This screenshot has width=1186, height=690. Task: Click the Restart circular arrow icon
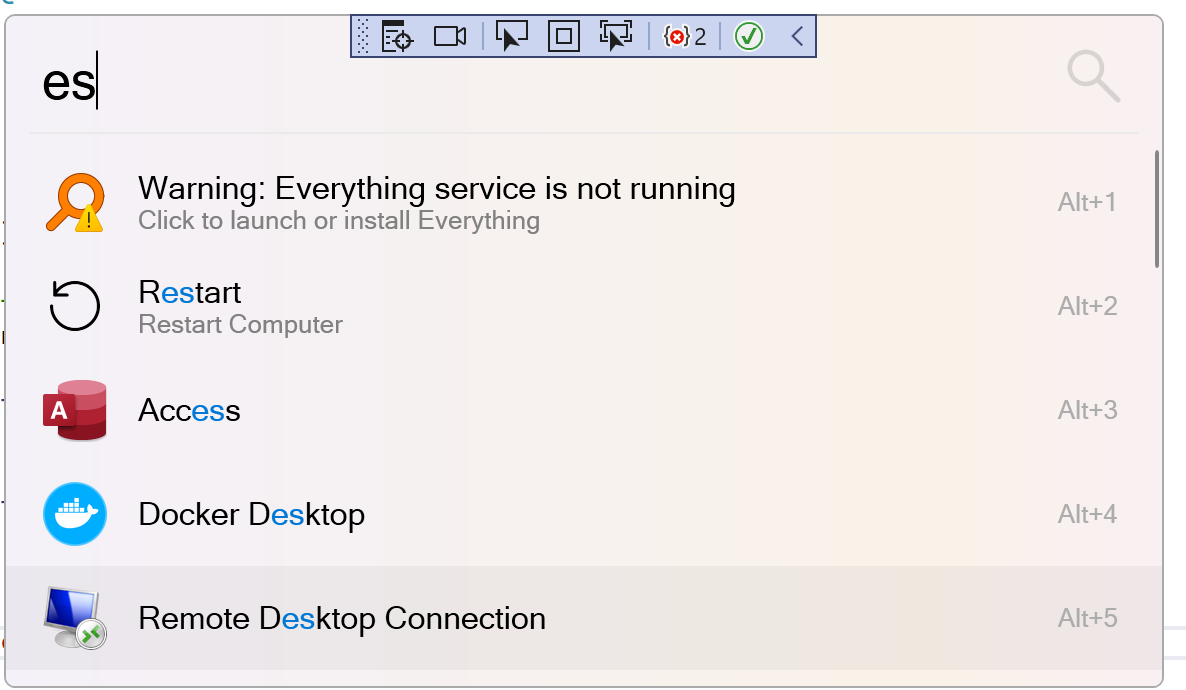(x=75, y=306)
